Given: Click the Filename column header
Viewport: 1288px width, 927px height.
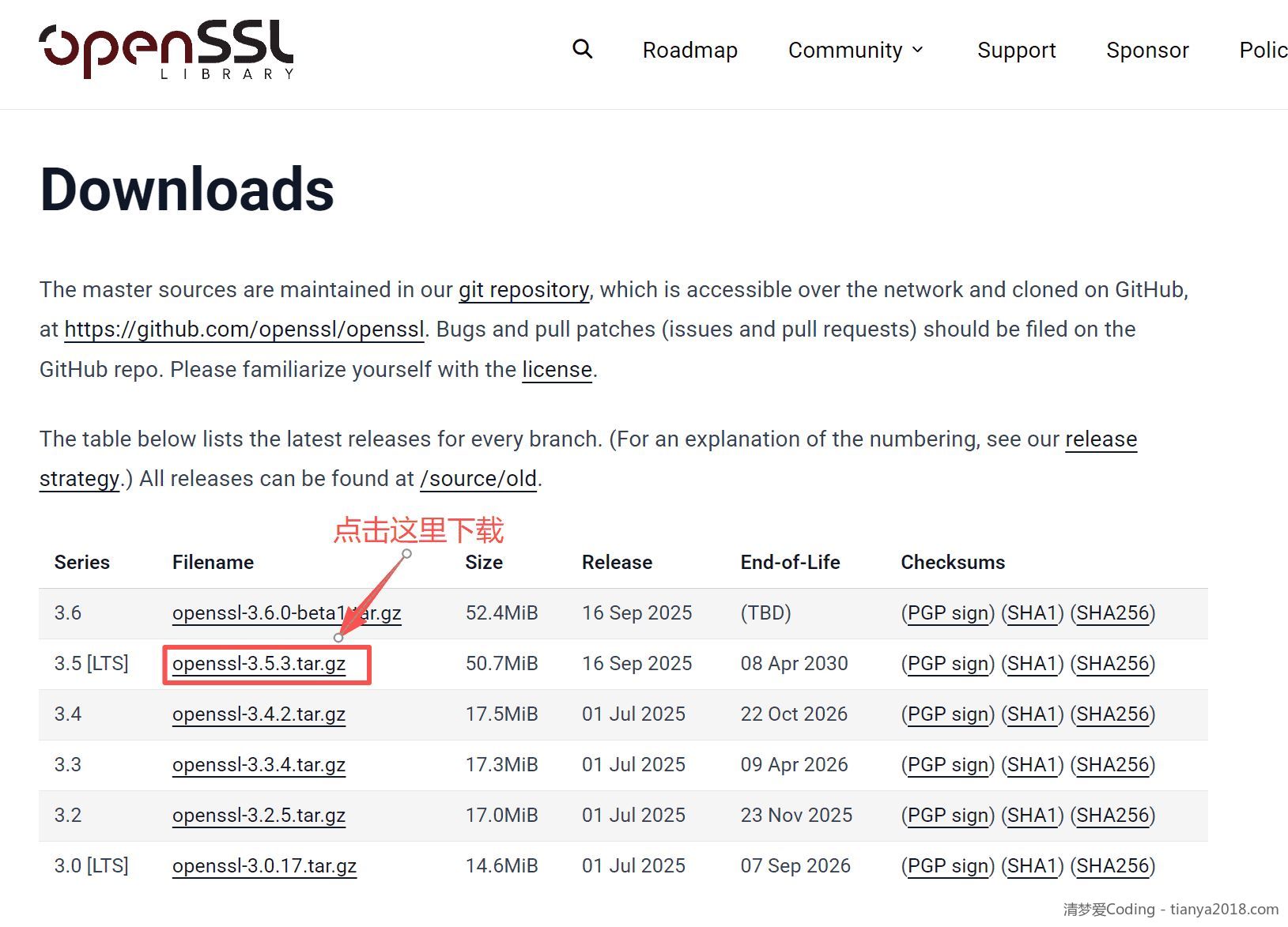Looking at the screenshot, I should [213, 563].
